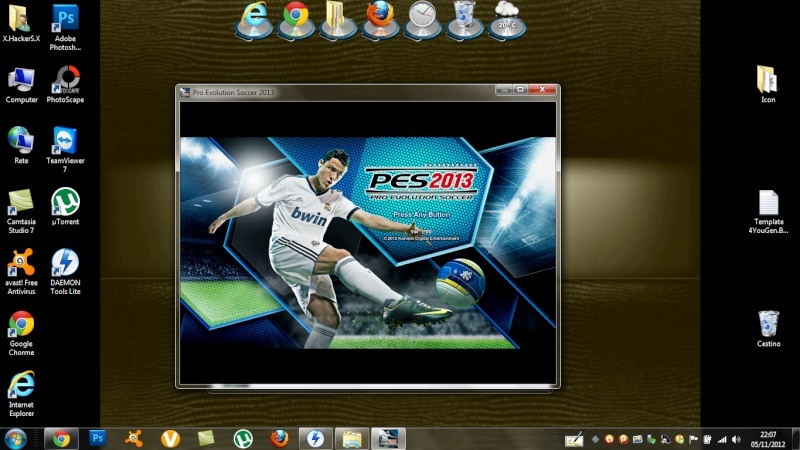Click the Chrome icon in the top dock

tap(296, 19)
